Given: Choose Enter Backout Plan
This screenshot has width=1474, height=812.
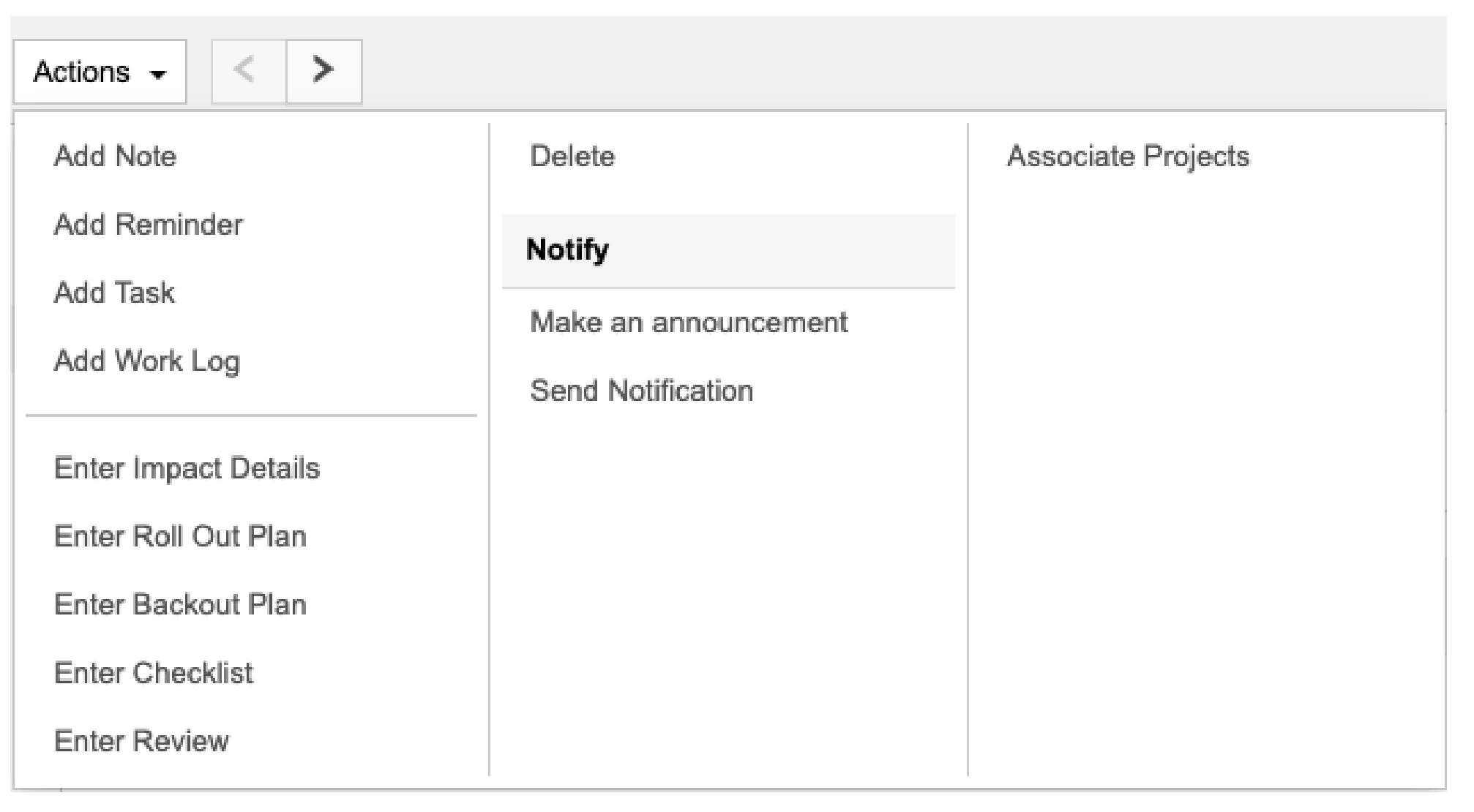Looking at the screenshot, I should 180,604.
